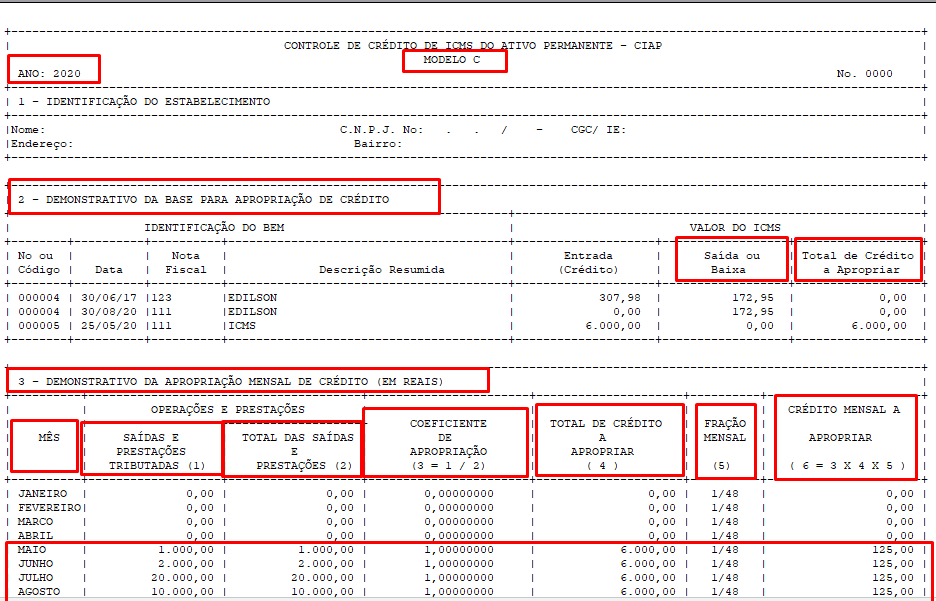Click the 'JANEIRO' month row label

[x=42, y=494]
